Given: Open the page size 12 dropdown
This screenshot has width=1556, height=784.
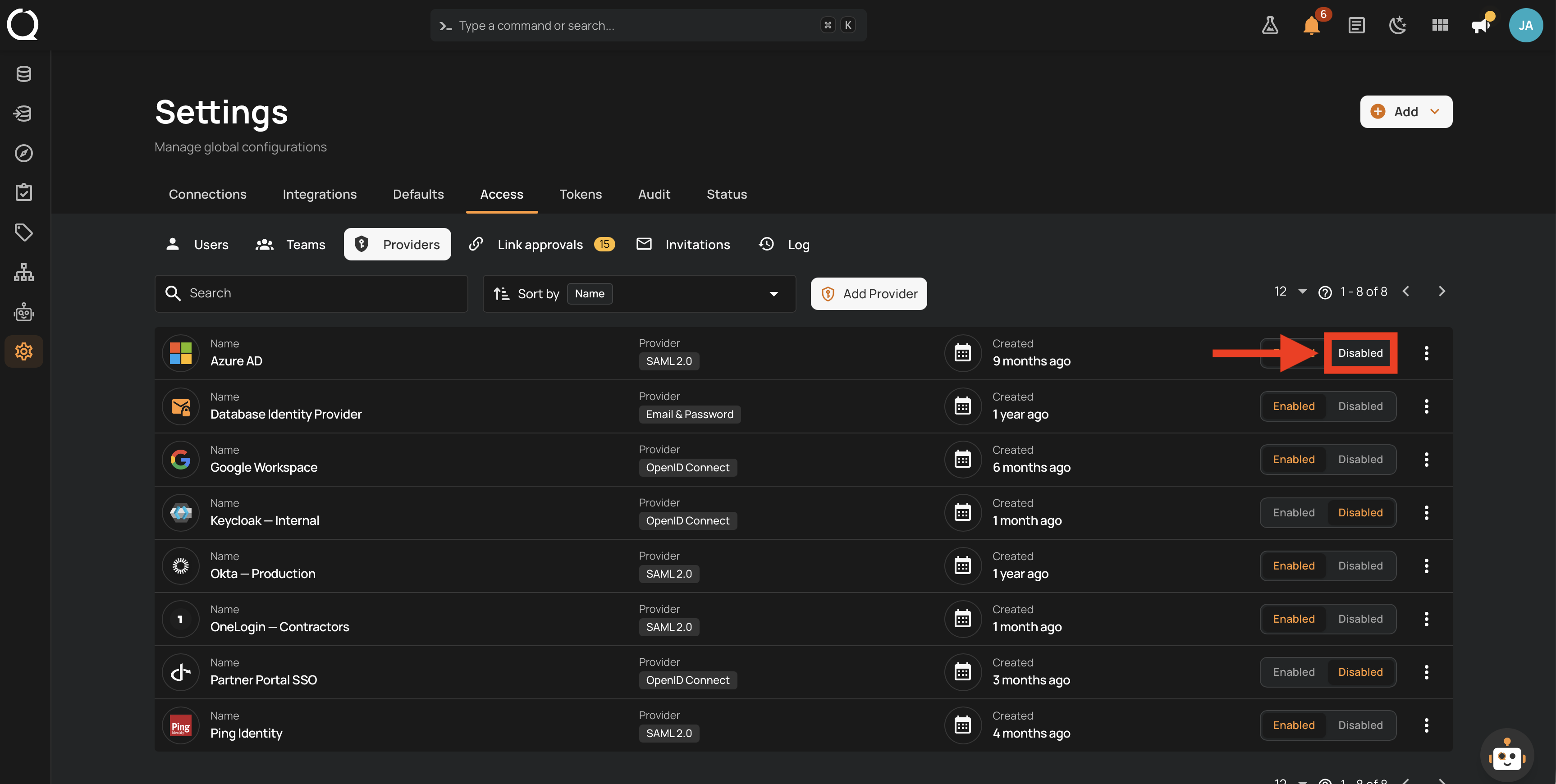Looking at the screenshot, I should pos(1290,292).
